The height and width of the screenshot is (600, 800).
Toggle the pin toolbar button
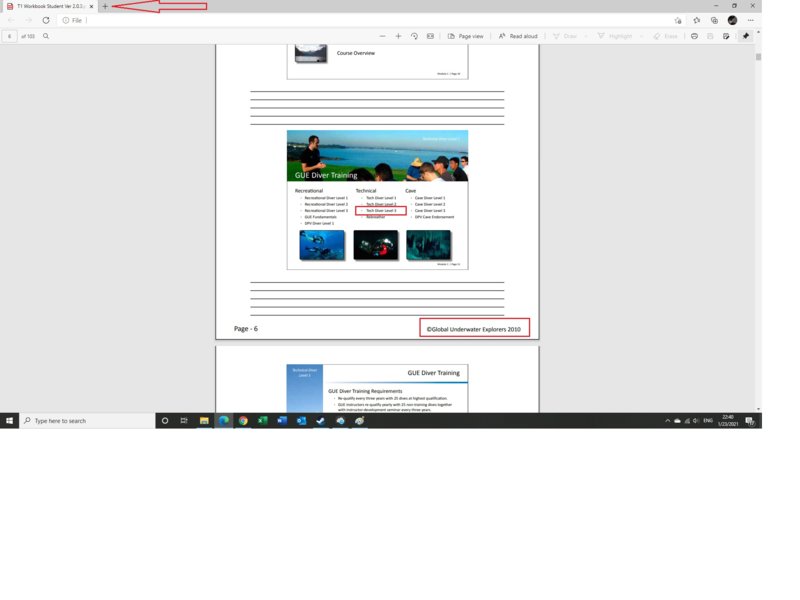click(x=745, y=36)
